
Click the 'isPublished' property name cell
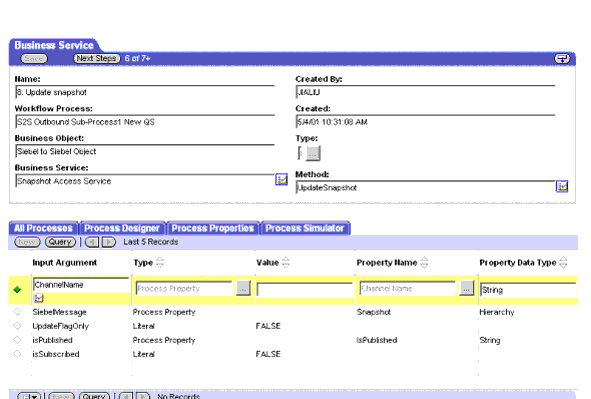coord(377,340)
